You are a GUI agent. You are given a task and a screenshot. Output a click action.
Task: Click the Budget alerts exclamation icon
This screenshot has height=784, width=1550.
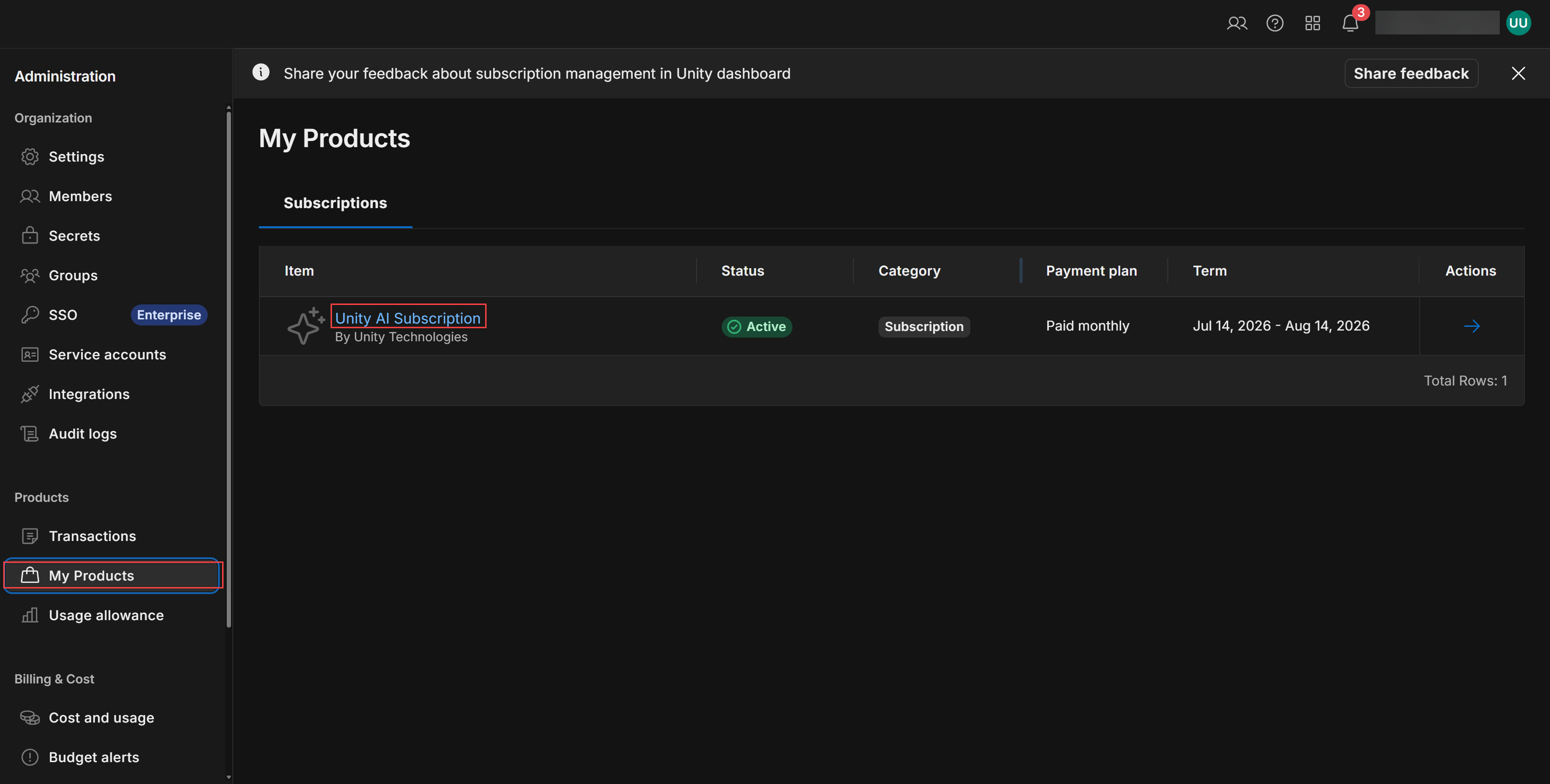[x=29, y=757]
